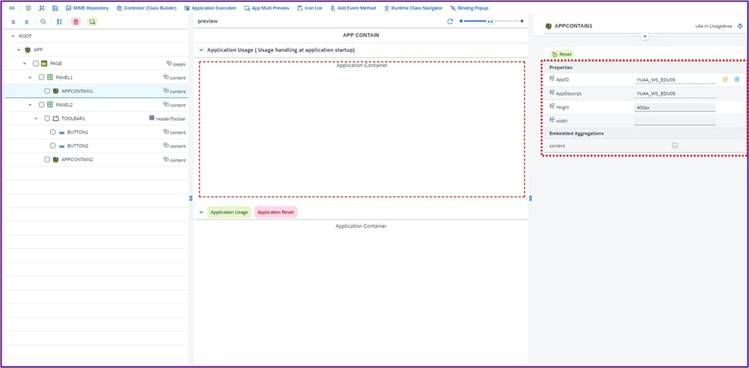Collapse the ROOT tree node
This screenshot has height=368, width=749.
click(13, 36)
